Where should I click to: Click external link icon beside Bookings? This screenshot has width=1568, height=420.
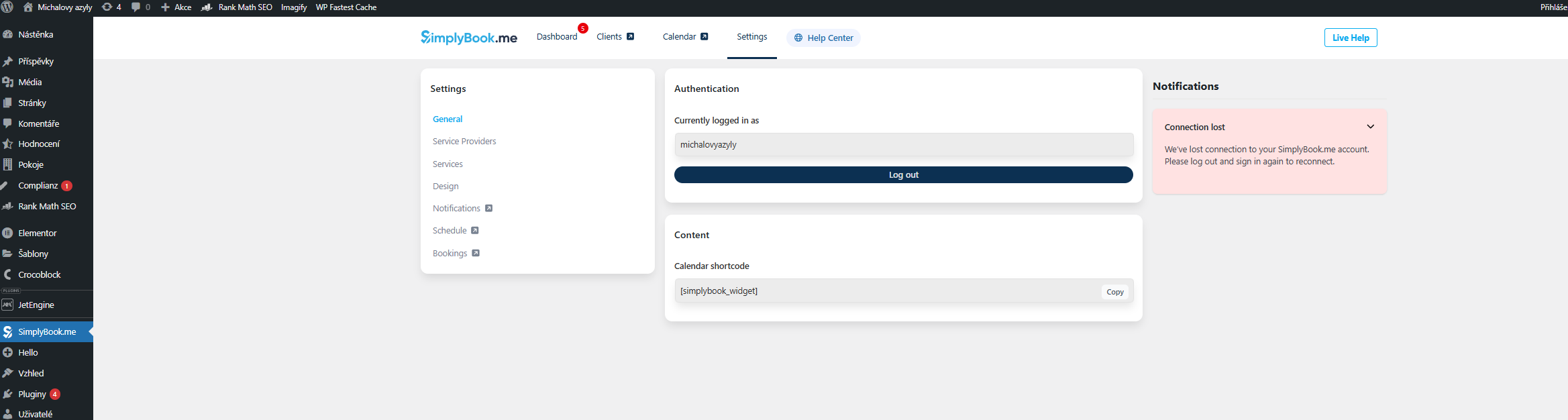coord(475,253)
